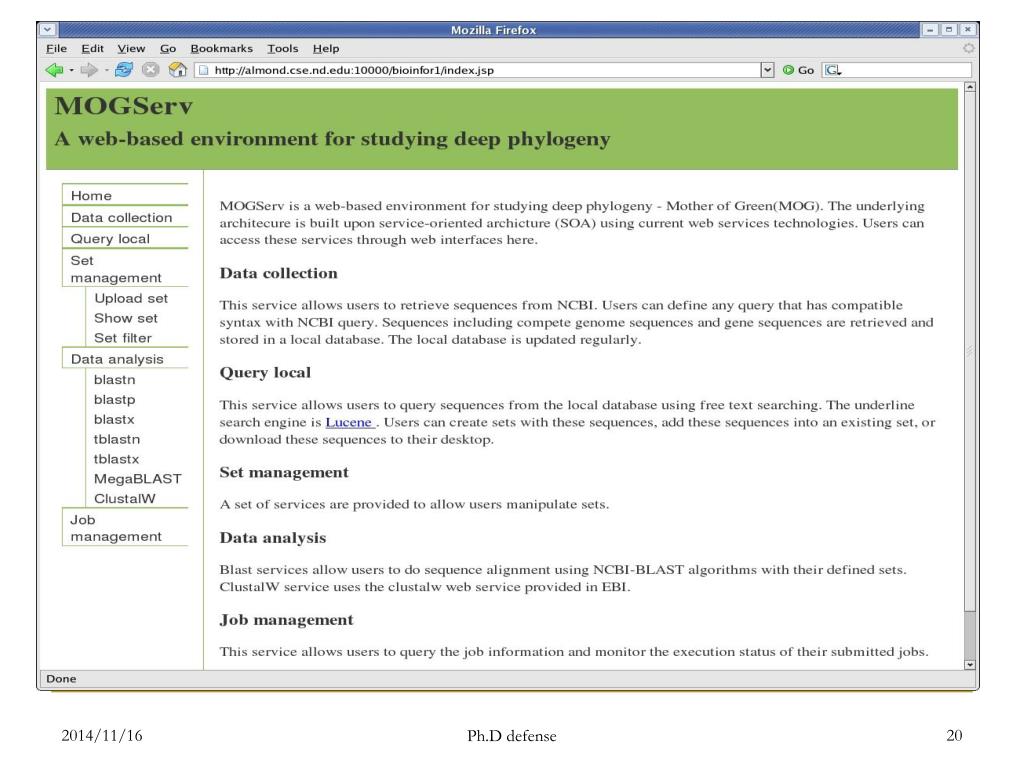Viewport: 1024px width, 768px height.
Task: Click the MOGServ header title
Action: click(123, 106)
